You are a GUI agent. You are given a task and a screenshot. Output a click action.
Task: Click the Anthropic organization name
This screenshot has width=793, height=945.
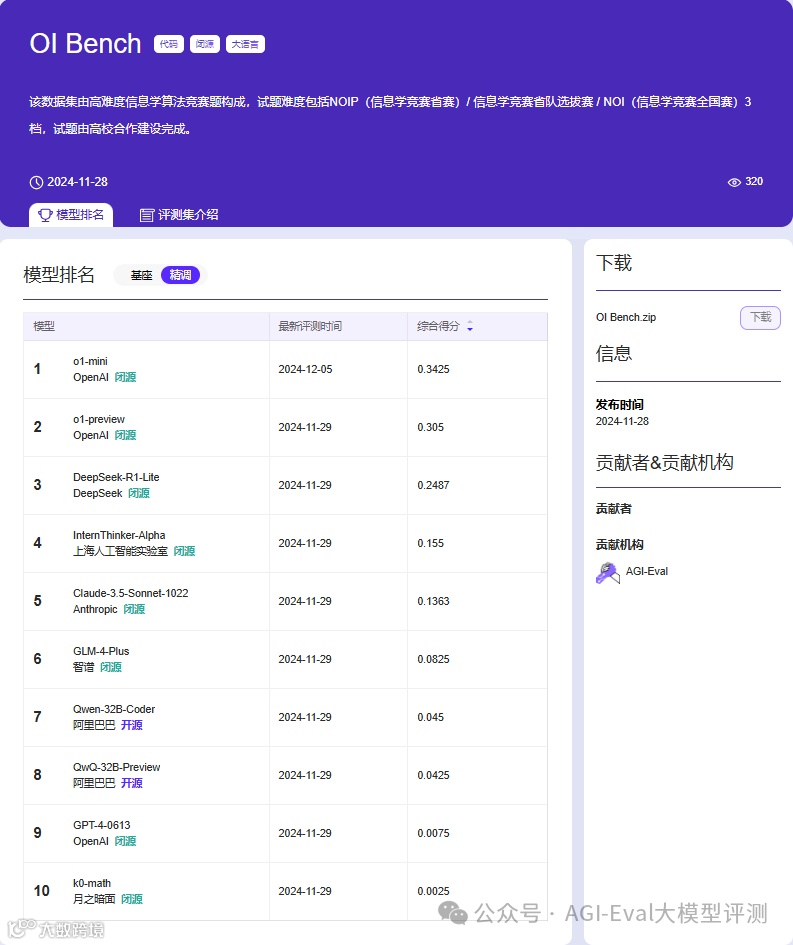(x=95, y=609)
